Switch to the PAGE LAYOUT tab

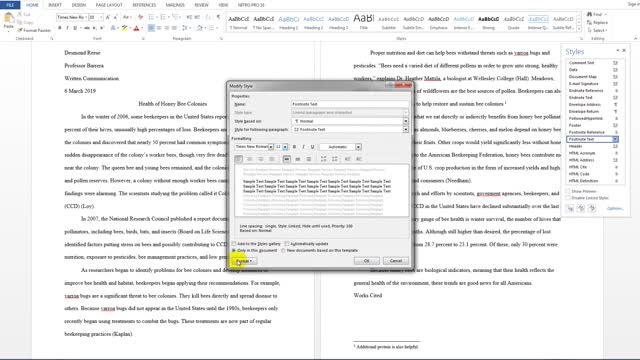[x=109, y=5]
